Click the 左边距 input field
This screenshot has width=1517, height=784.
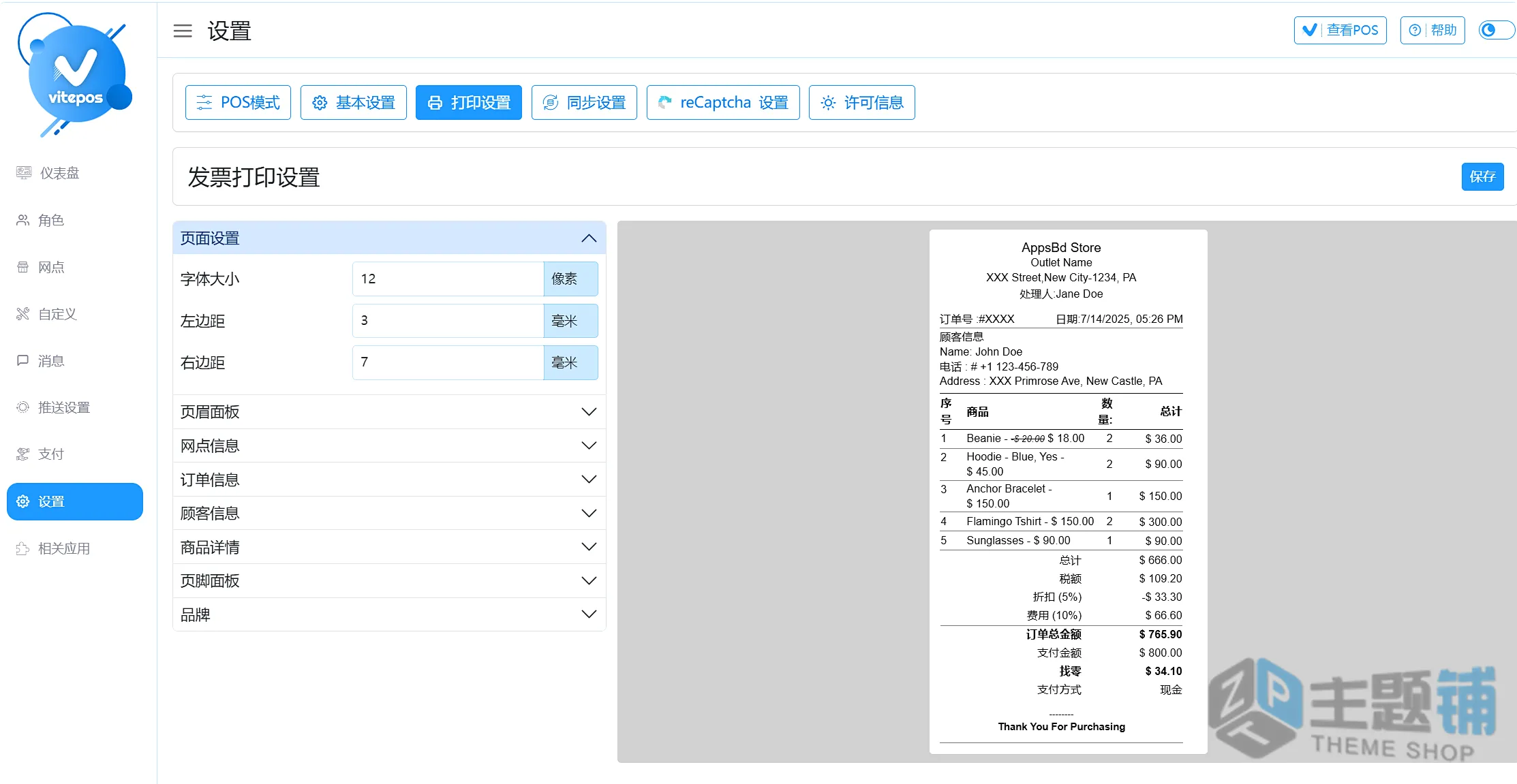pyautogui.click(x=448, y=320)
